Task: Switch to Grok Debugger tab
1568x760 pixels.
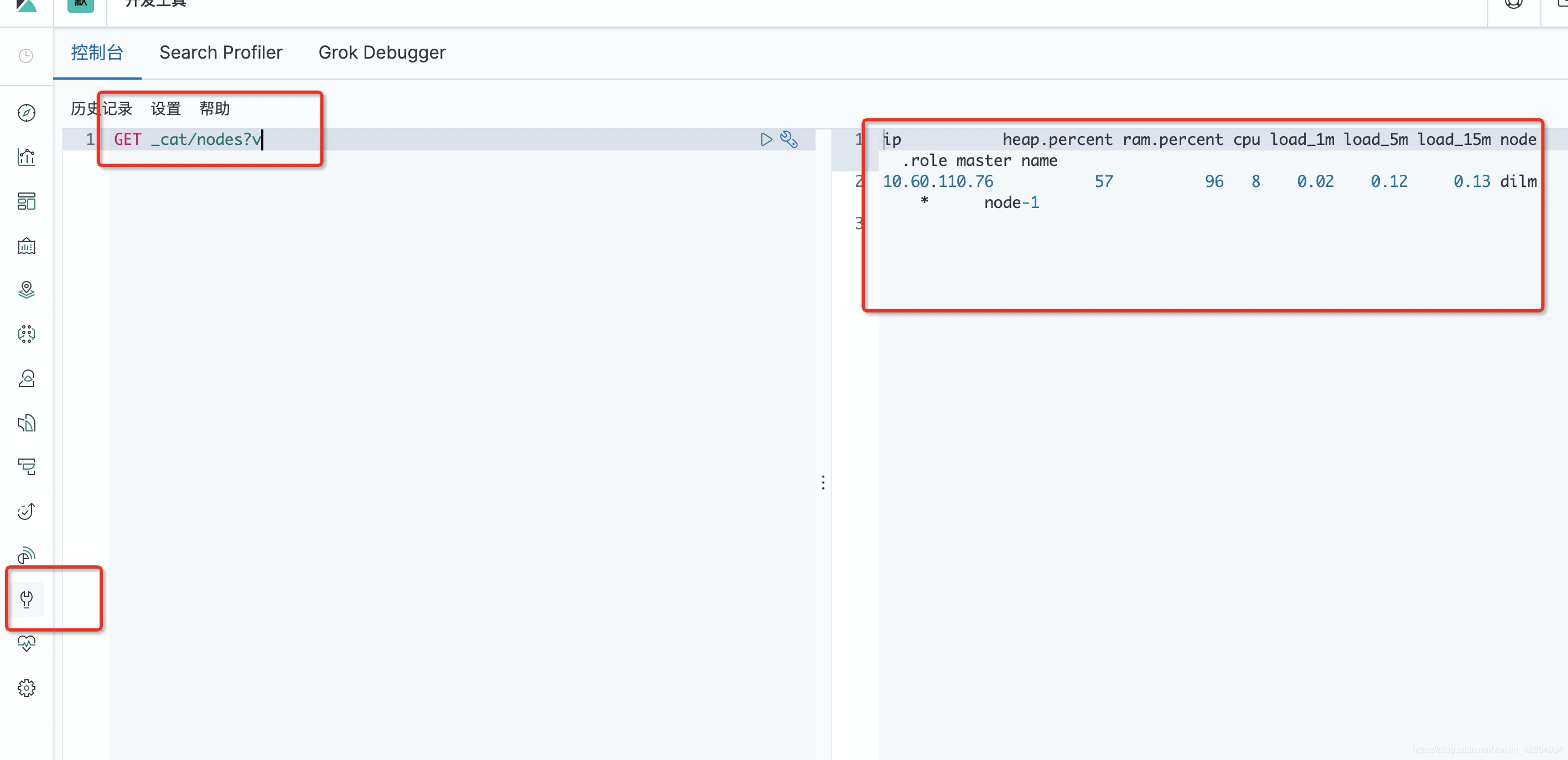Action: pyautogui.click(x=382, y=53)
